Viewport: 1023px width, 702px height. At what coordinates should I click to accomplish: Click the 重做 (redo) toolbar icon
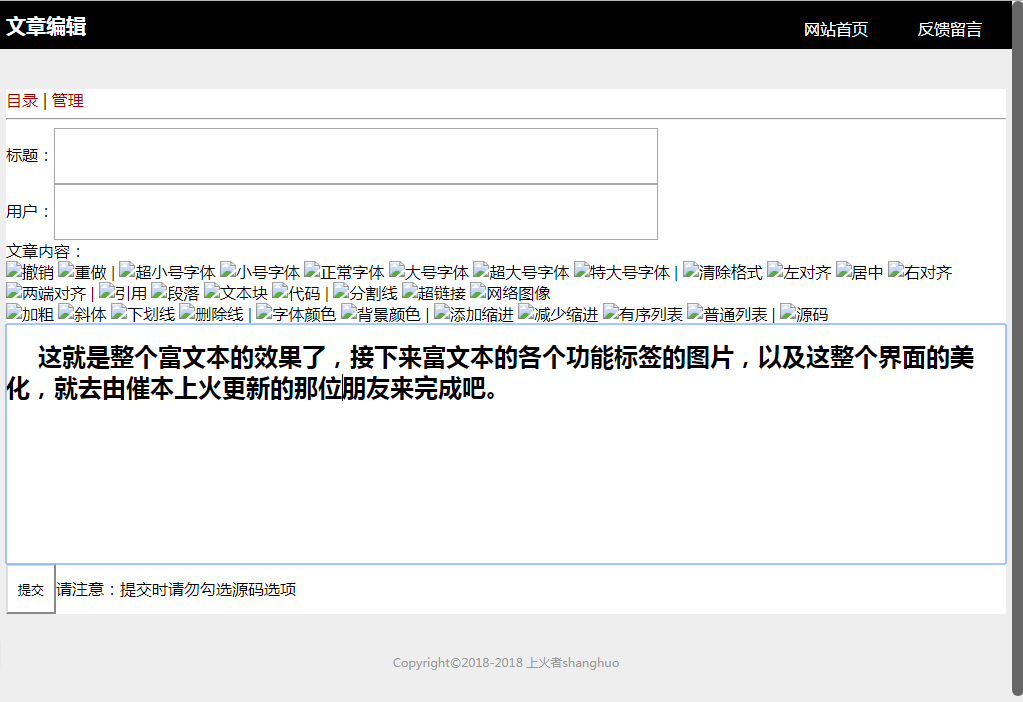point(82,272)
